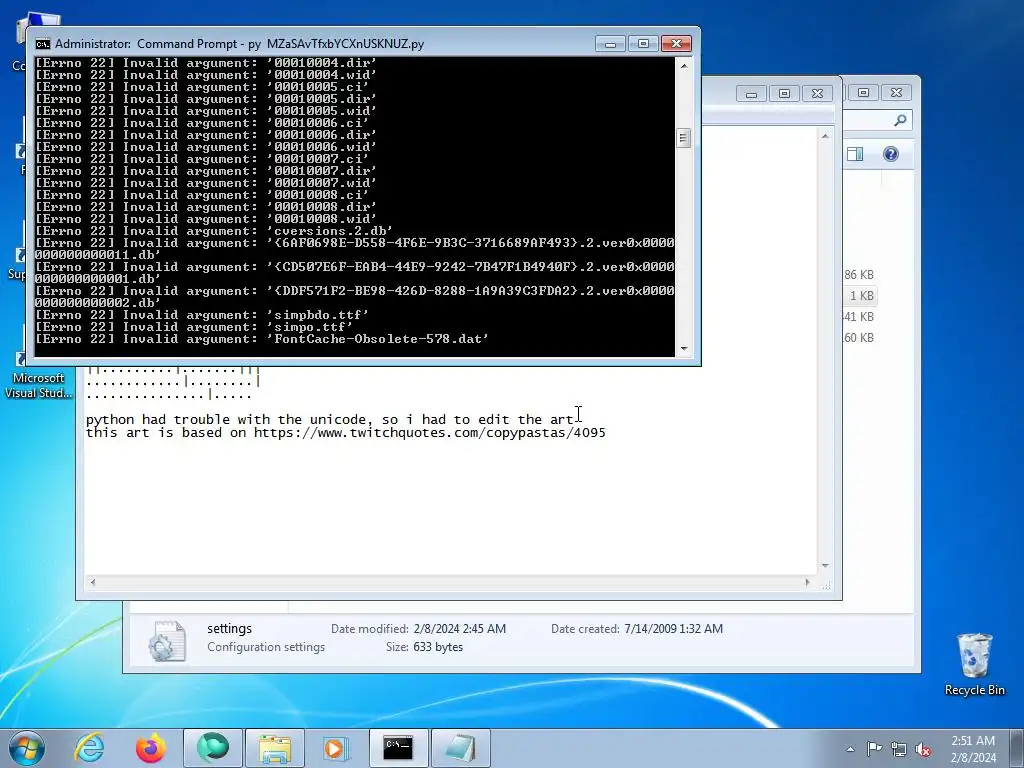Open Firefox from the taskbar
This screenshot has height=768, width=1024.
point(151,748)
